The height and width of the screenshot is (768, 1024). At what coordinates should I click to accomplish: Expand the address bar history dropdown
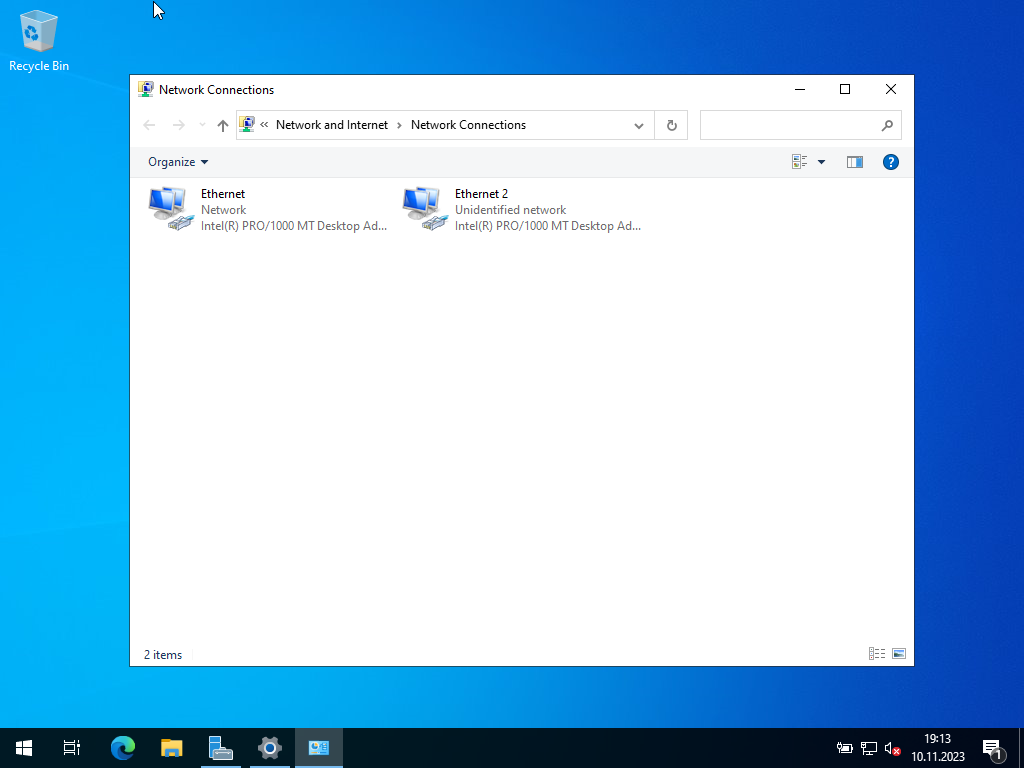coord(639,125)
